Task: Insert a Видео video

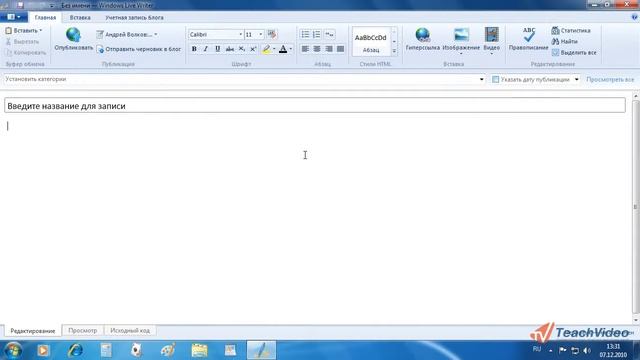Action: (491, 40)
